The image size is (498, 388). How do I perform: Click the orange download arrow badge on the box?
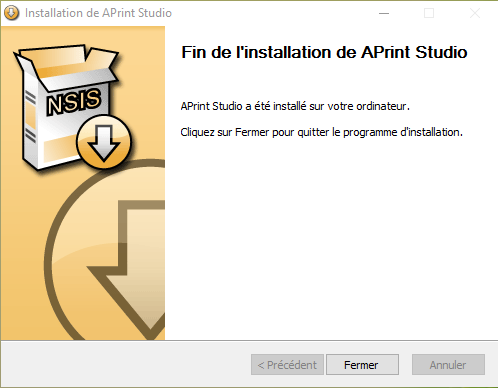coord(104,142)
